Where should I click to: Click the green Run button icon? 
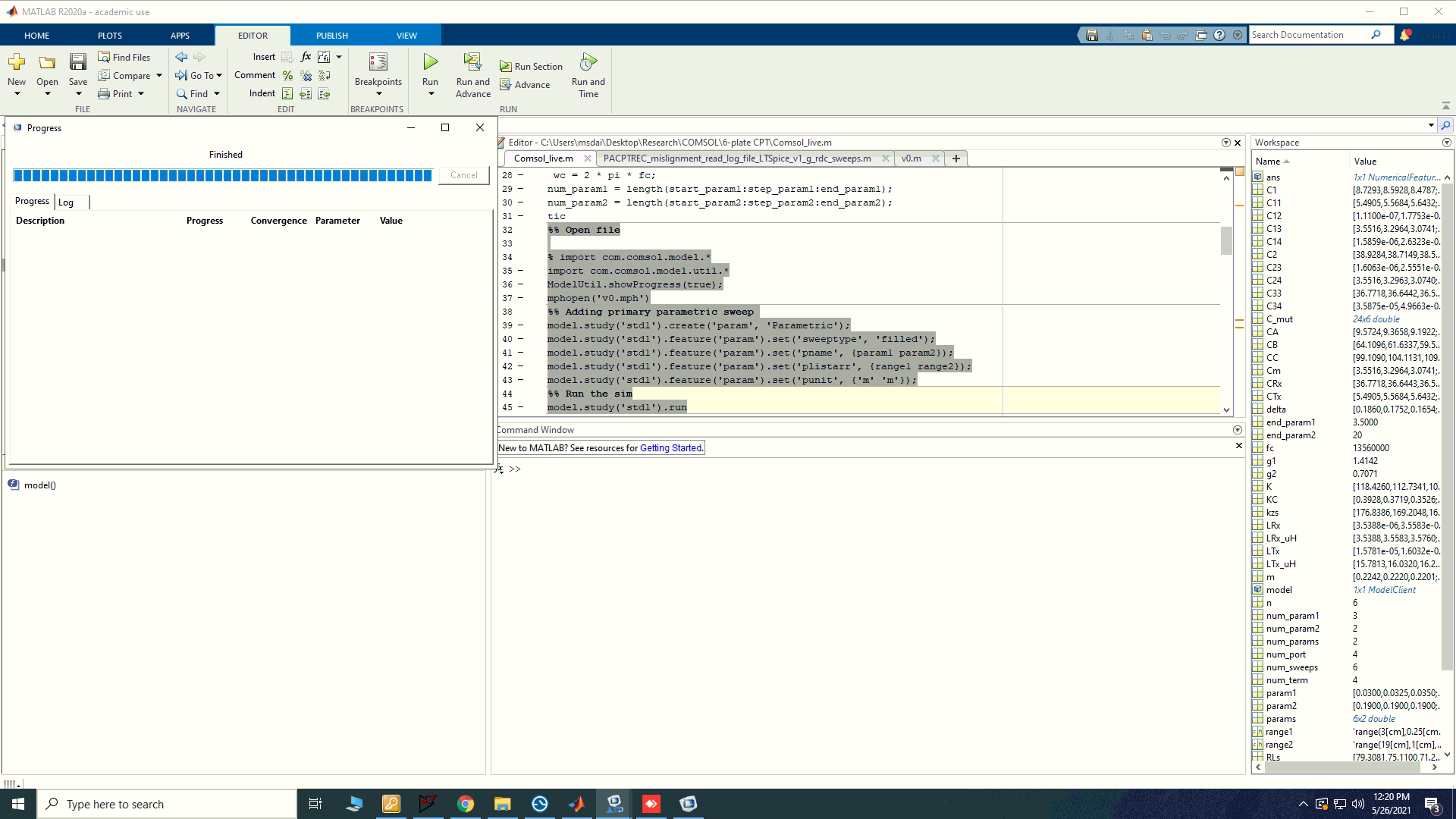click(x=430, y=61)
